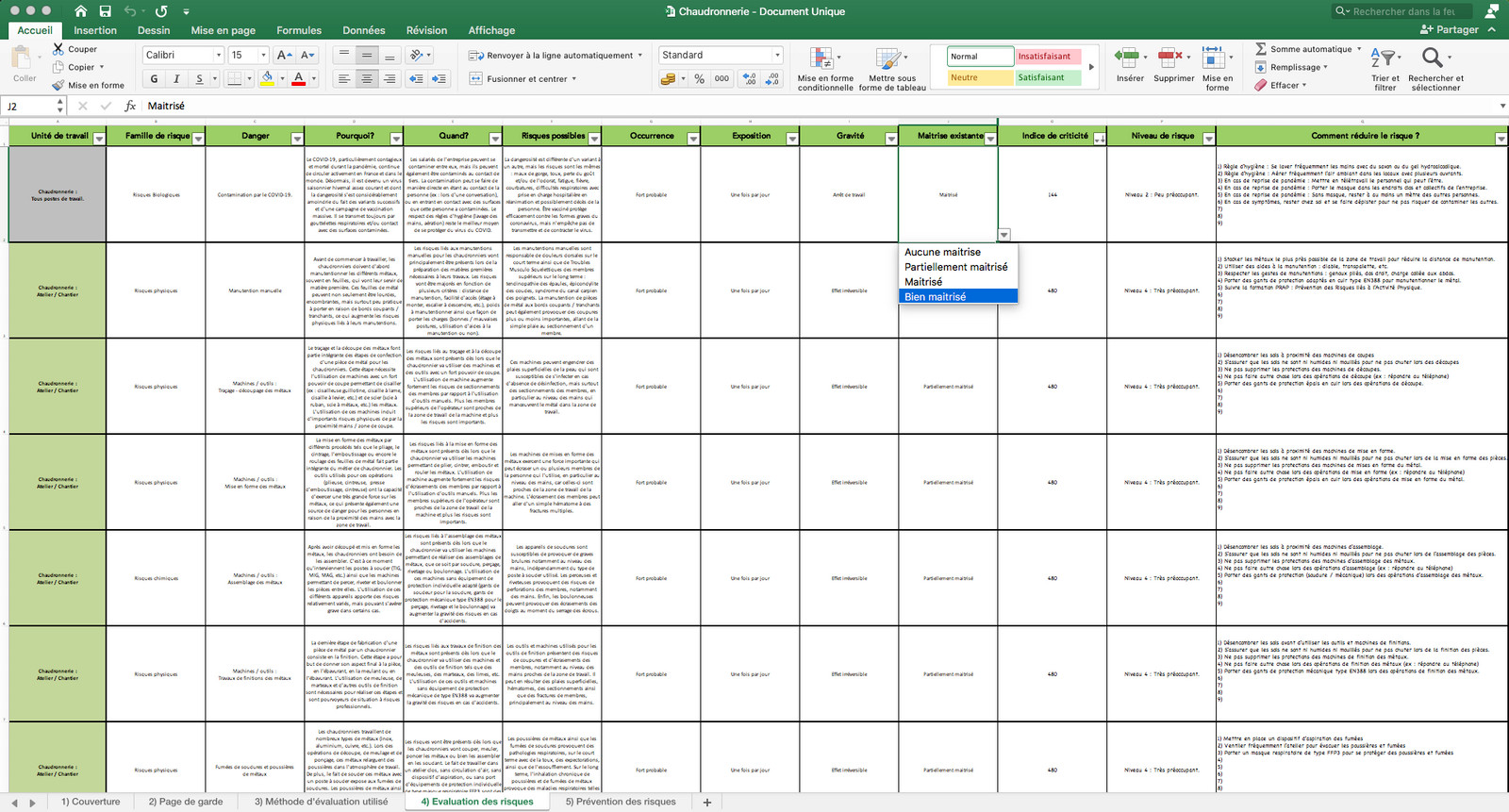Click the Couper scissors icon
The width and height of the screenshot is (1509, 812).
pos(58,49)
